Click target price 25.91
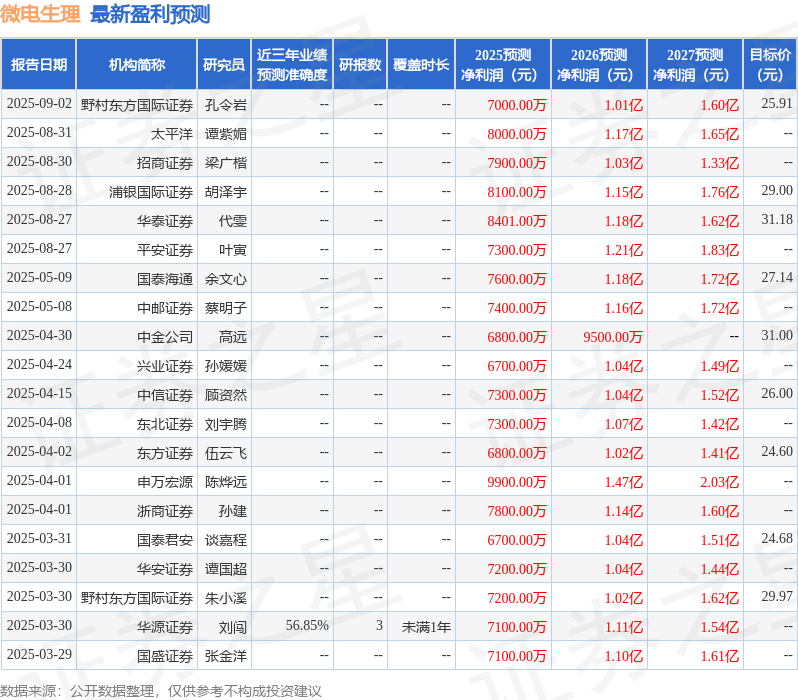Viewport: 798px width, 700px height. pos(777,103)
